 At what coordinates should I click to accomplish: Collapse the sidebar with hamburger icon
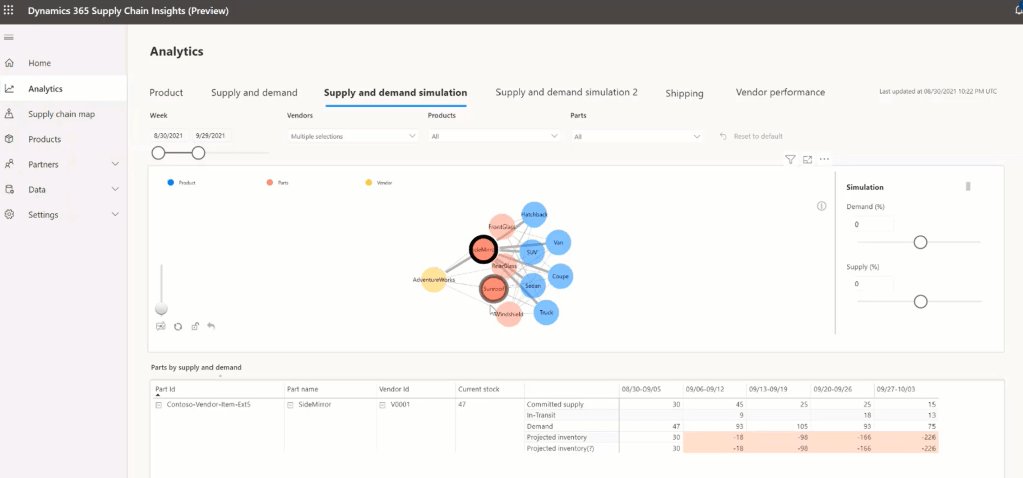click(9, 38)
